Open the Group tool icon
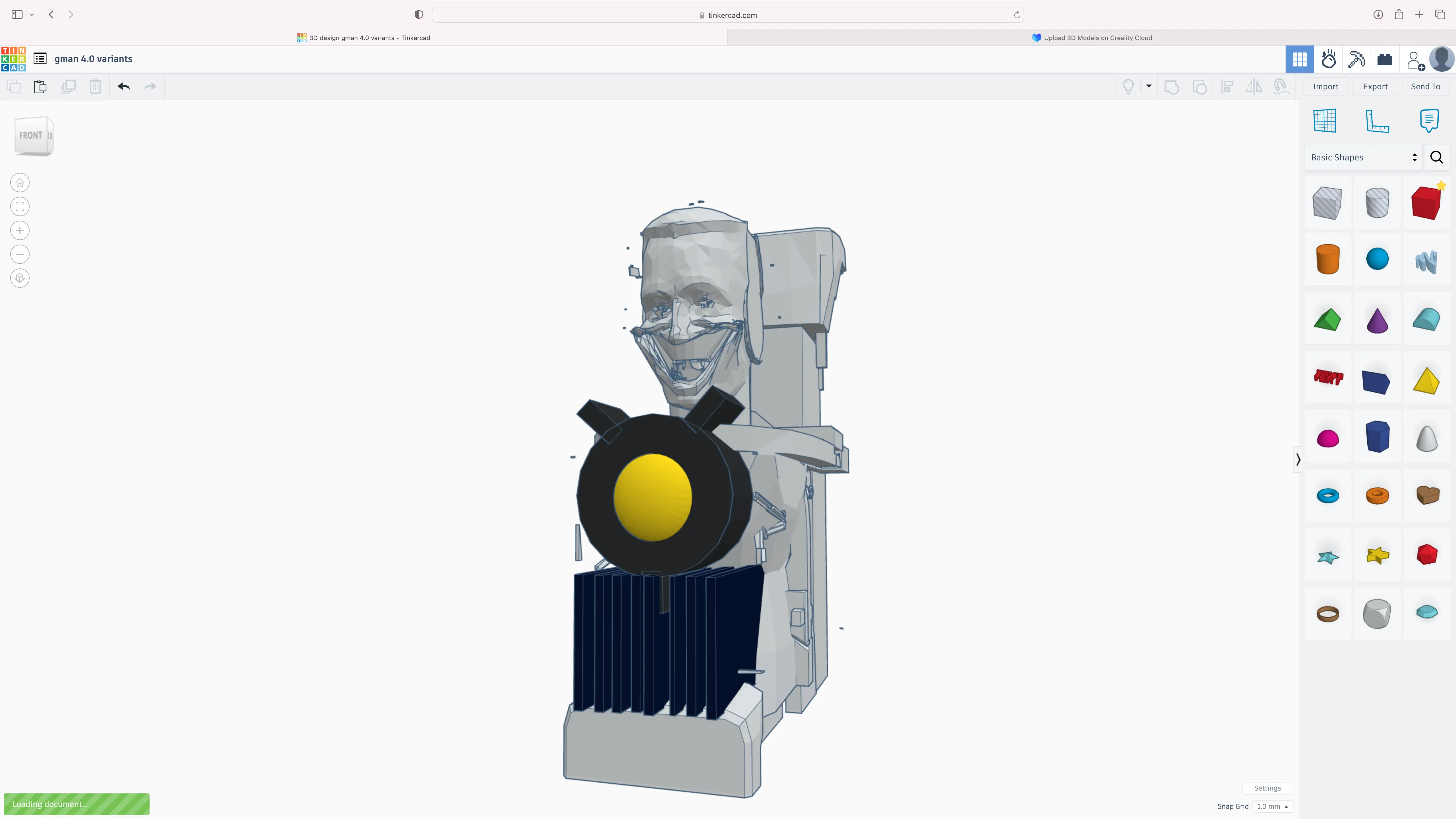The width and height of the screenshot is (1456, 819). [x=1171, y=86]
